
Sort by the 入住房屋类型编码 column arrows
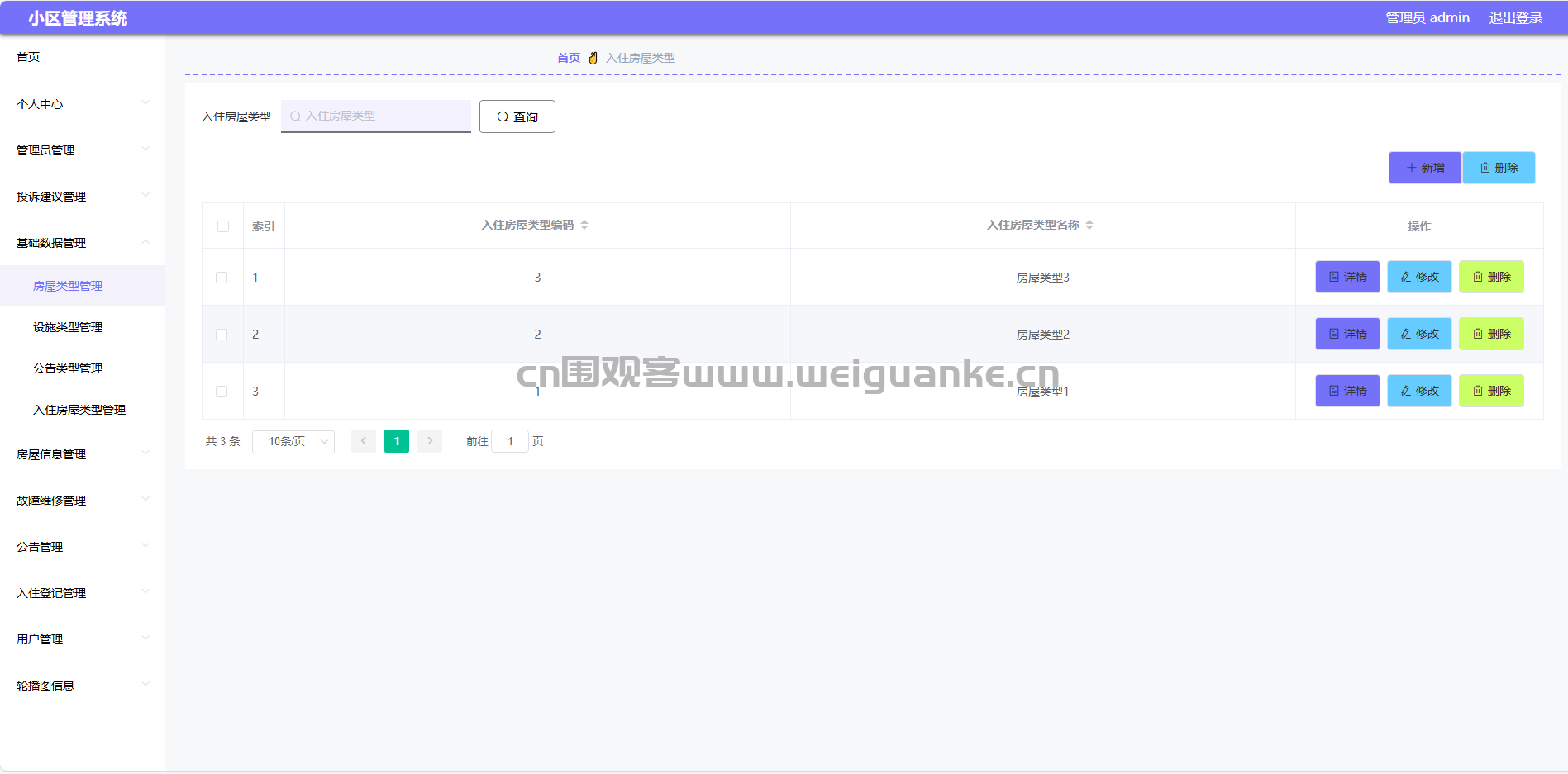(584, 225)
